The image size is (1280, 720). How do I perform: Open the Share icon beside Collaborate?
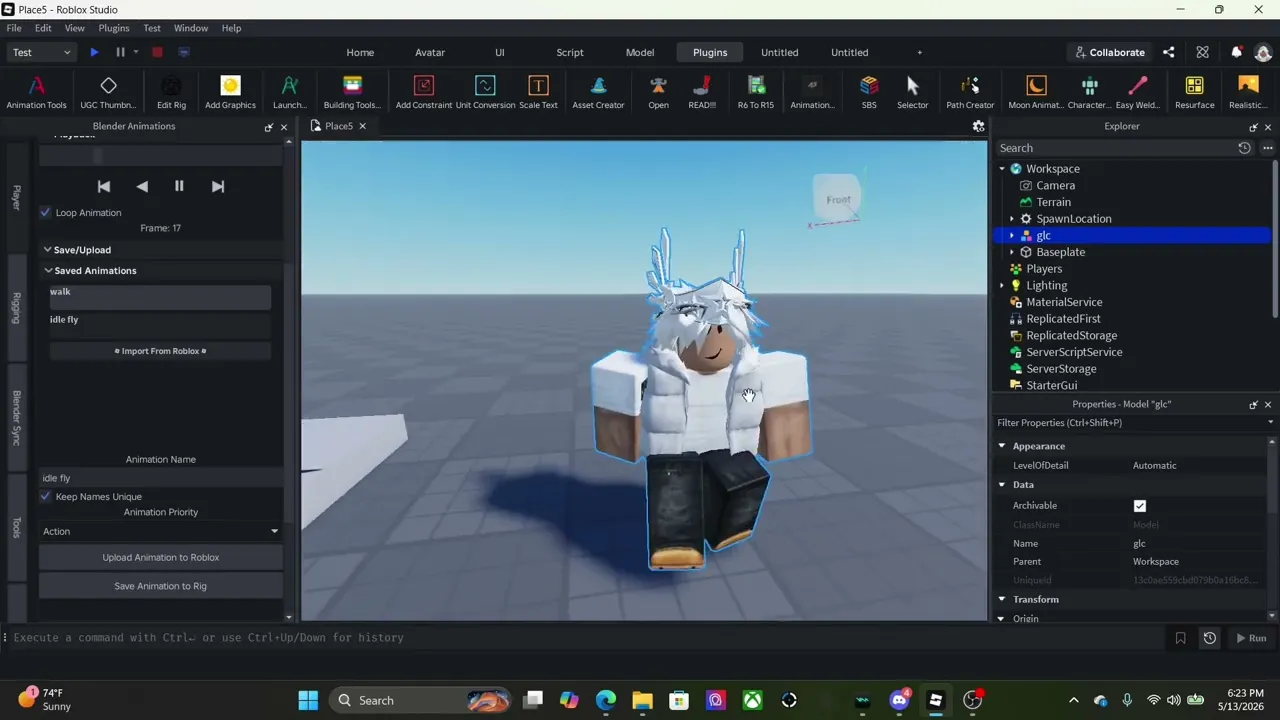[1169, 52]
